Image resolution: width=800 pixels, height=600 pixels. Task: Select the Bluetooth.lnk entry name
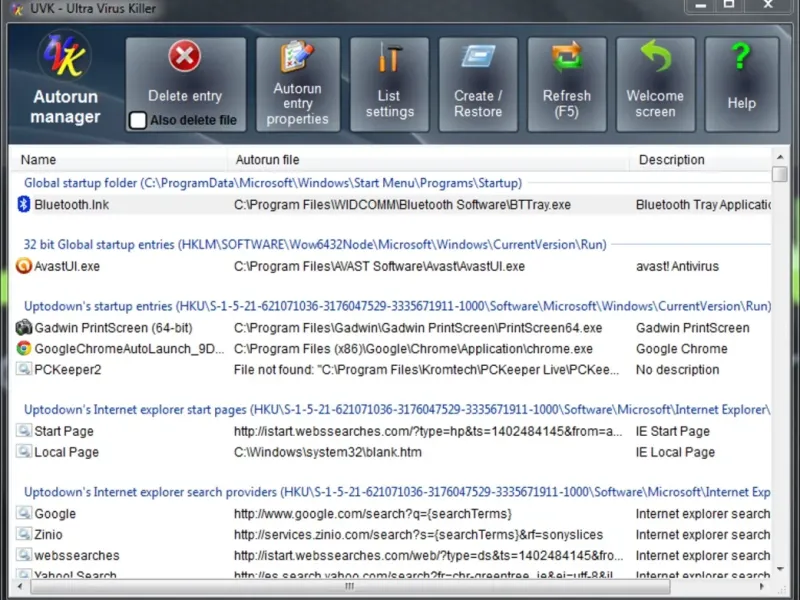point(71,205)
